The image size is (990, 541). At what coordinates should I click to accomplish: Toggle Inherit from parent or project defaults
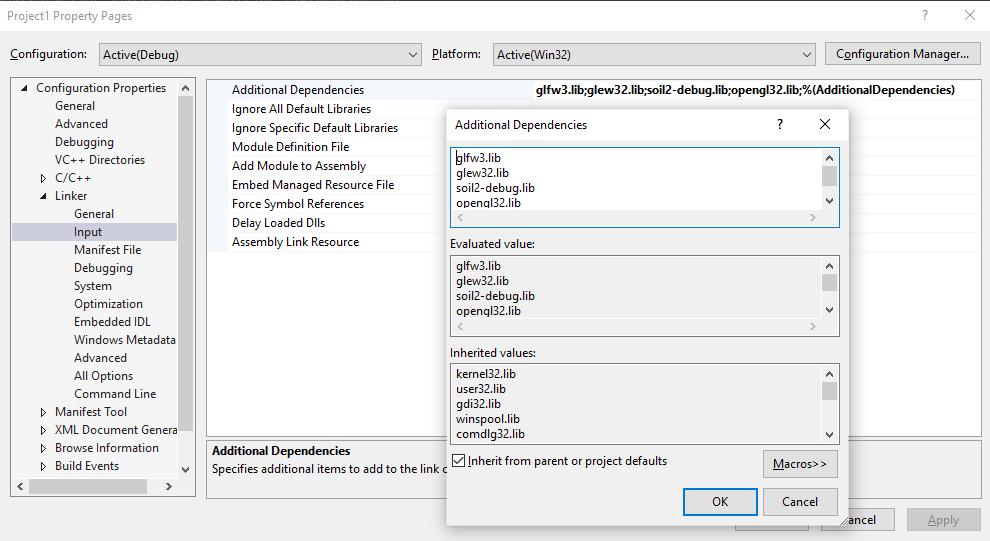pyautogui.click(x=459, y=461)
